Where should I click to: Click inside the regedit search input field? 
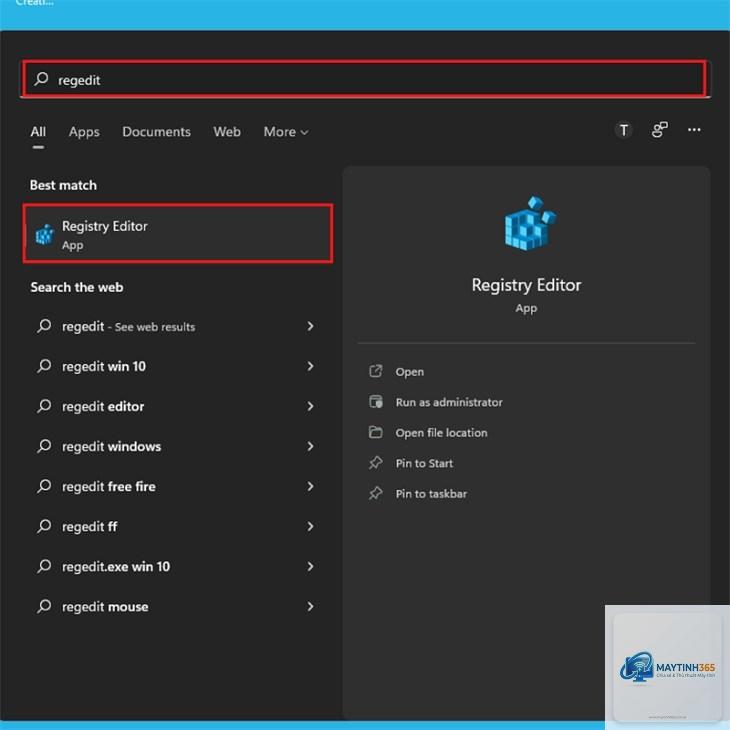coord(365,79)
